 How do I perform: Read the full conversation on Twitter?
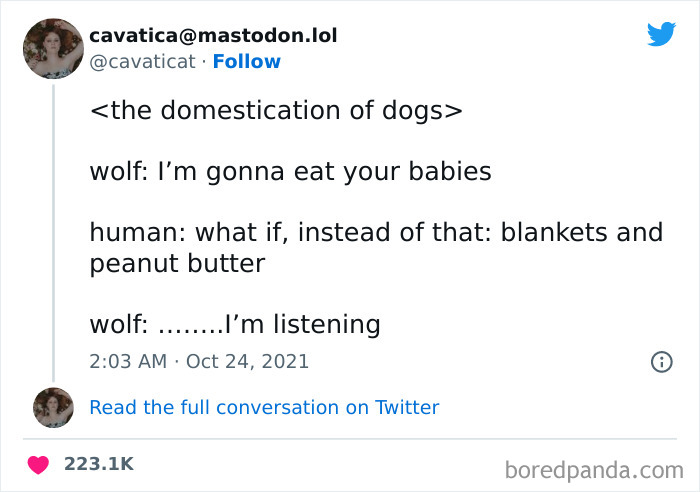tap(264, 407)
